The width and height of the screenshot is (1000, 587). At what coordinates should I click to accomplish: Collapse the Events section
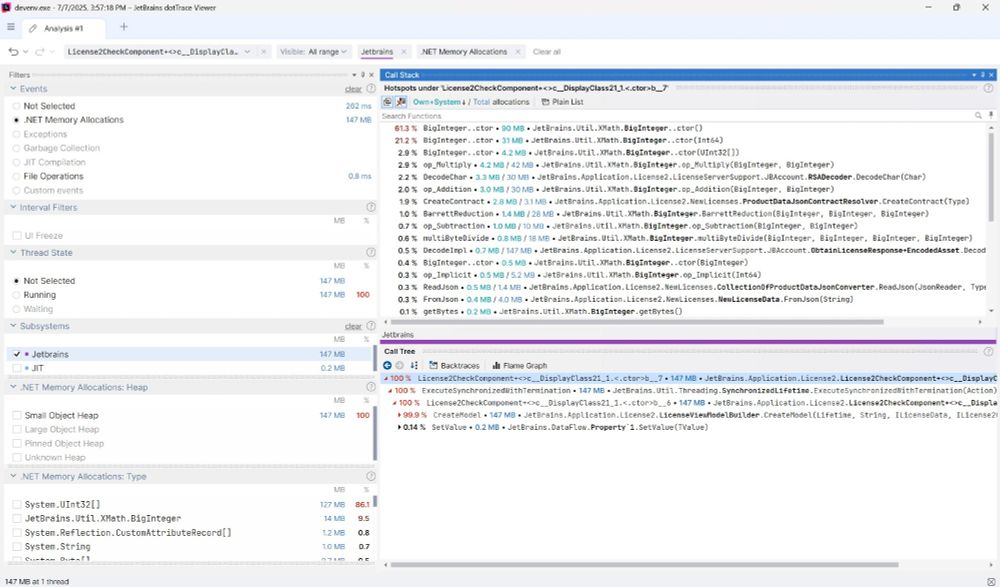point(13,89)
